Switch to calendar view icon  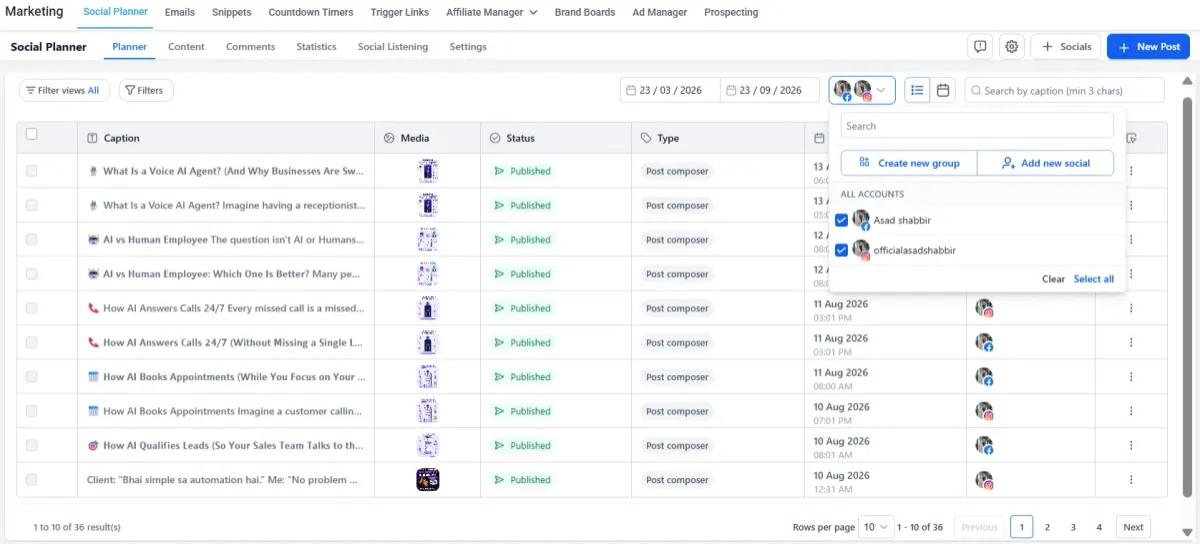click(x=943, y=90)
